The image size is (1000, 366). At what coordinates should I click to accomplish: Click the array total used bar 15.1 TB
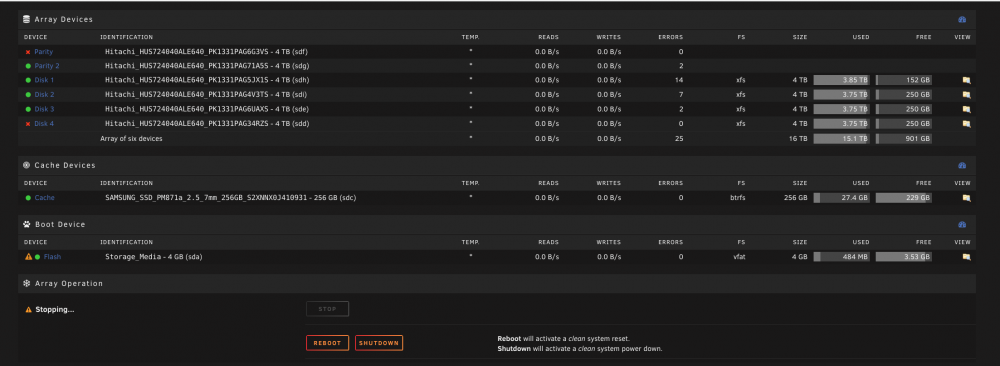[842, 138]
